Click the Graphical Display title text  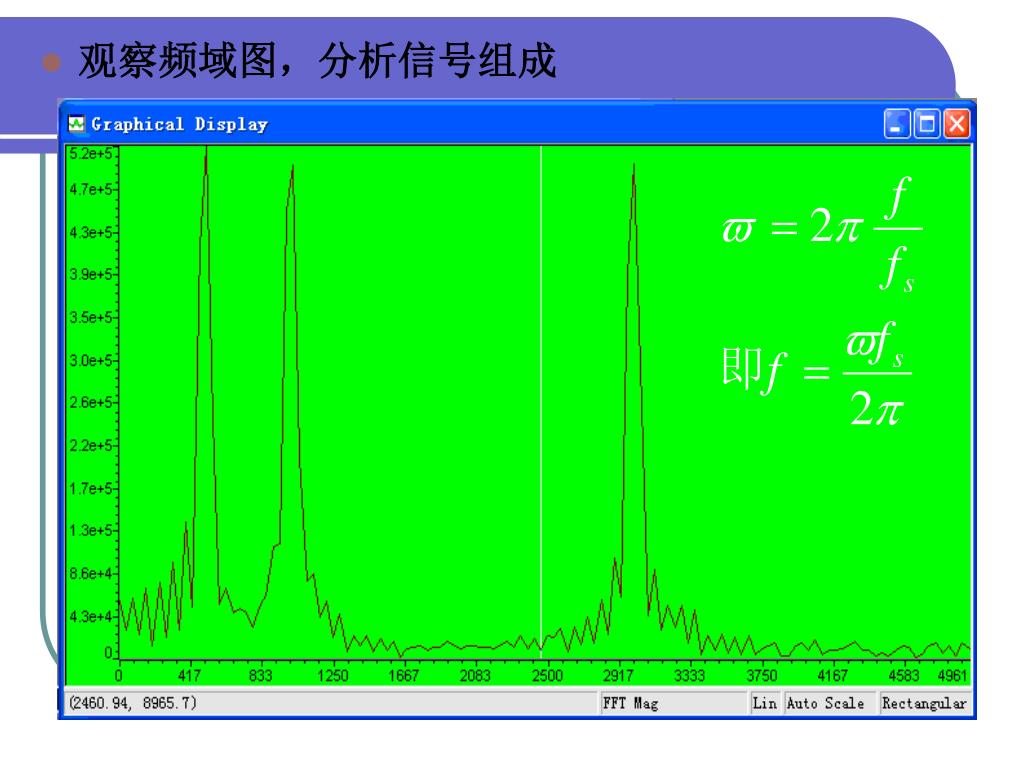tap(179, 124)
